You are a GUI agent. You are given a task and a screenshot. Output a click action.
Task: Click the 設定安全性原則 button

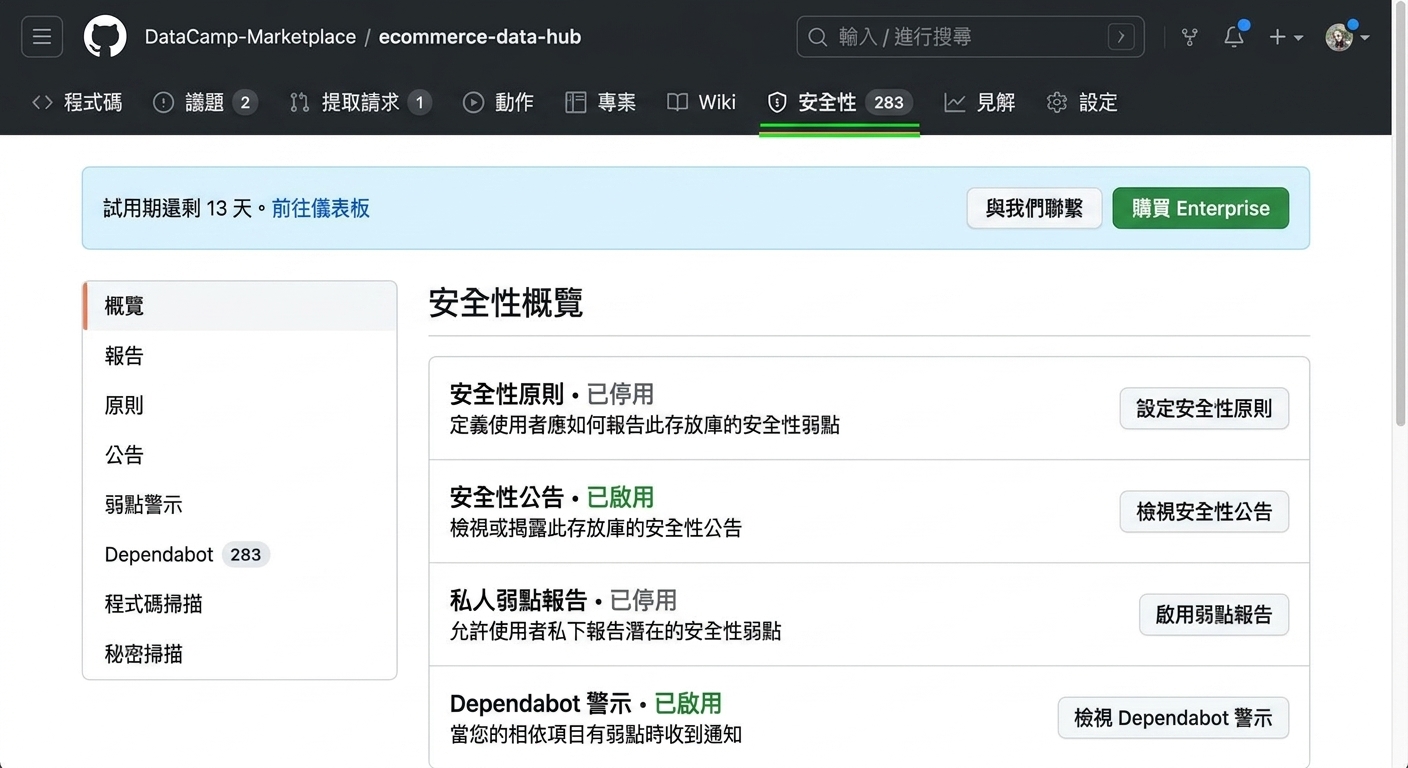click(1204, 409)
